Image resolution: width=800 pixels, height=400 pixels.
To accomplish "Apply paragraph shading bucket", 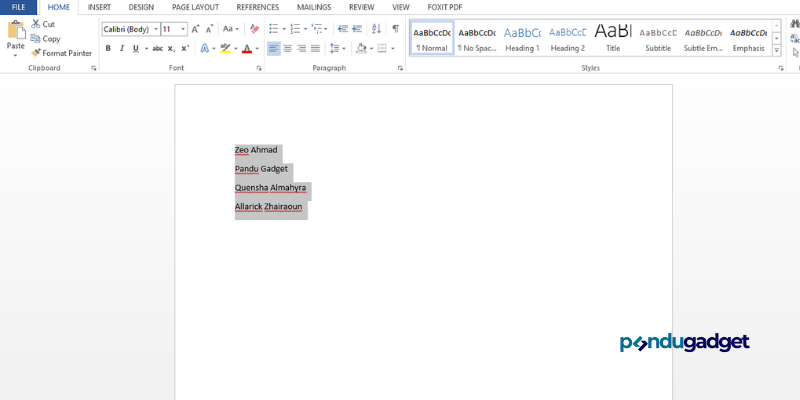I will tap(362, 48).
